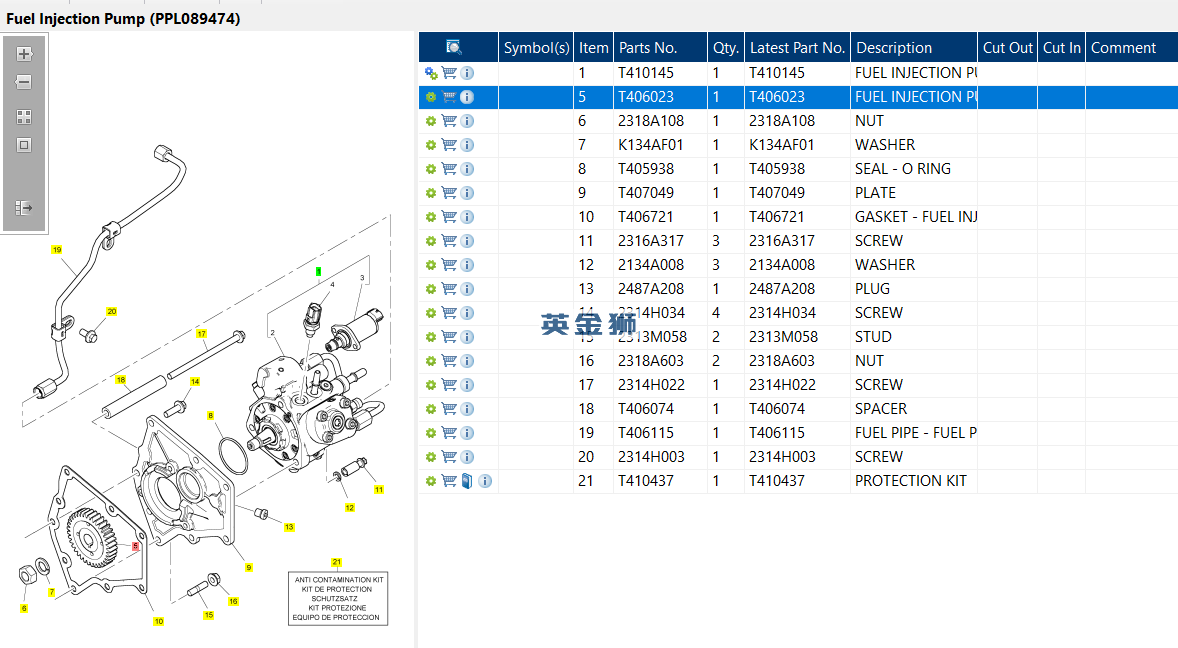Click callout 14 in the diagram

(x=195, y=381)
